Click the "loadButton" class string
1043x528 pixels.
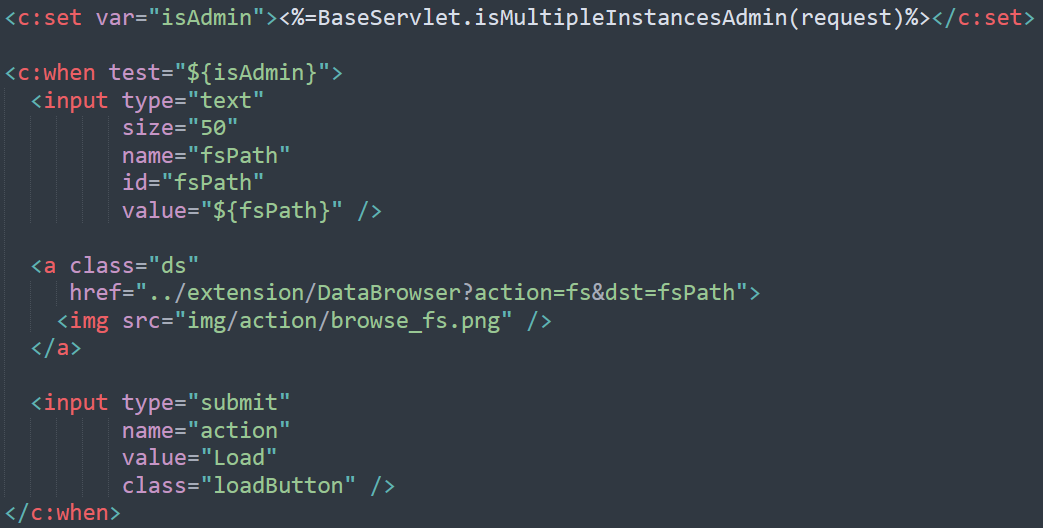(279, 486)
